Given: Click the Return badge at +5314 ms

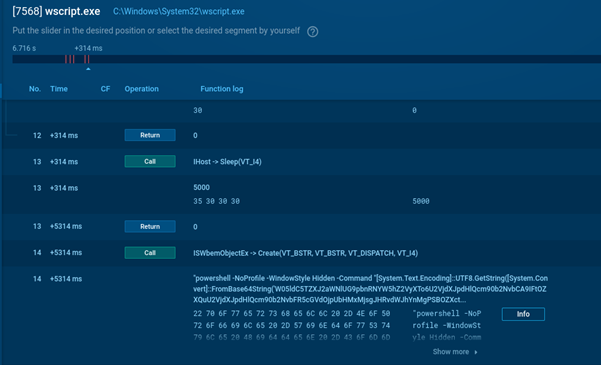Looking at the screenshot, I should tap(150, 226).
